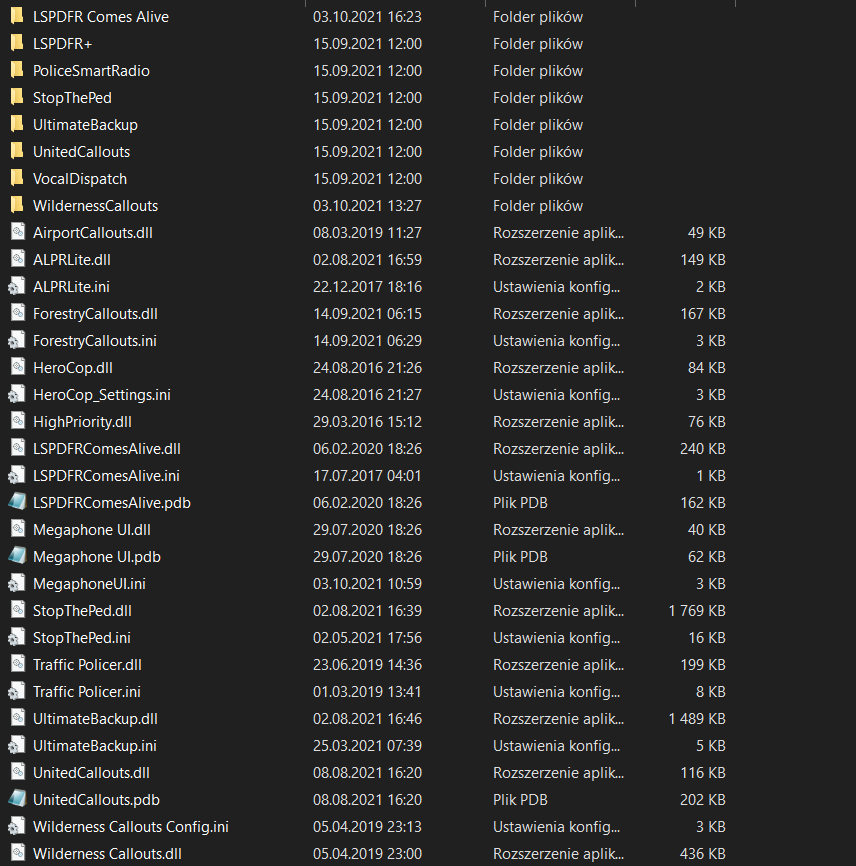Click the LSPDFRComesAlive.dll file icon
The height and width of the screenshot is (866, 856).
17,448
